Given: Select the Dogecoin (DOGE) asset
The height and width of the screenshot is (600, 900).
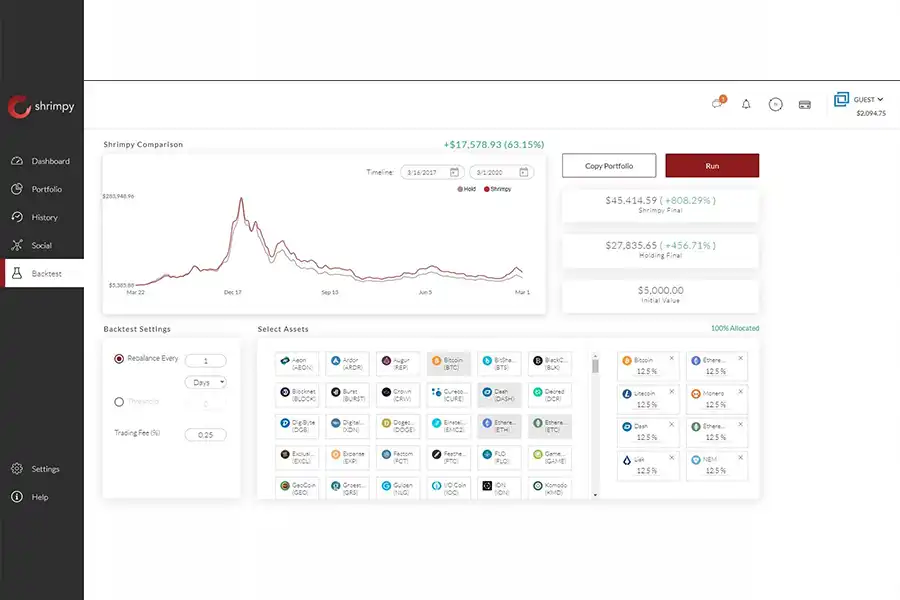Looking at the screenshot, I should click(x=398, y=426).
